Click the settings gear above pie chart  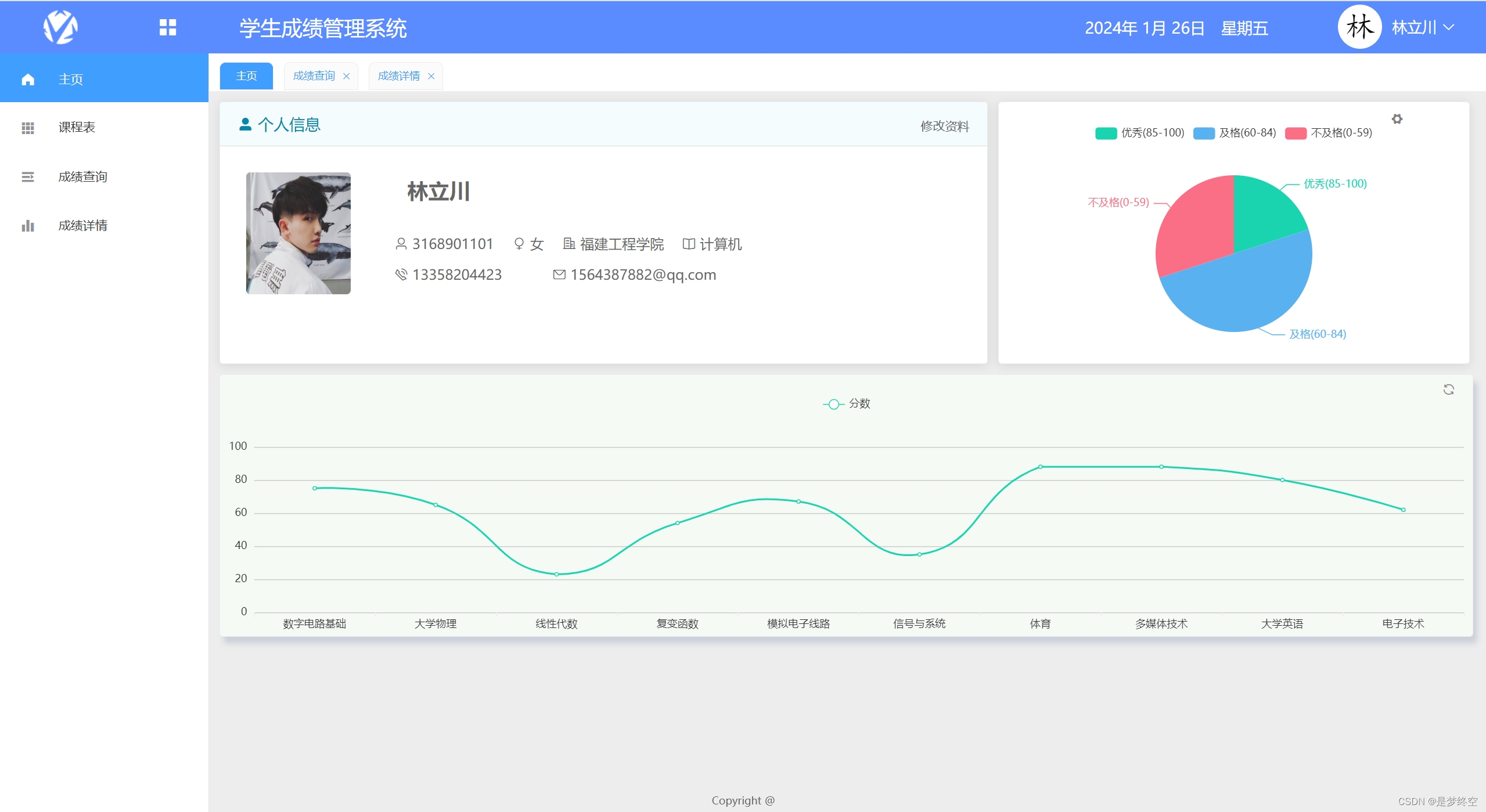(1397, 119)
